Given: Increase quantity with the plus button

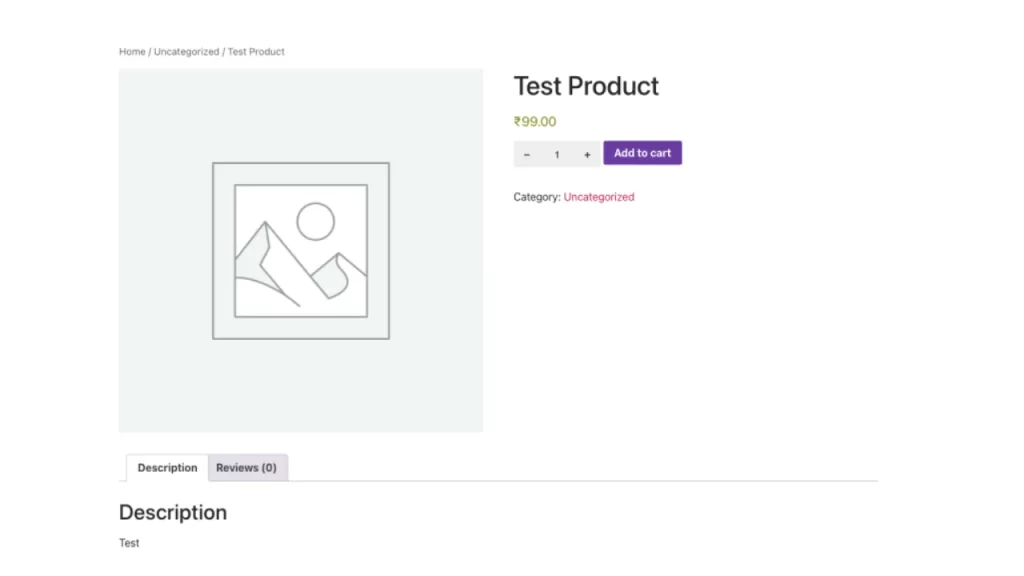Looking at the screenshot, I should point(587,154).
